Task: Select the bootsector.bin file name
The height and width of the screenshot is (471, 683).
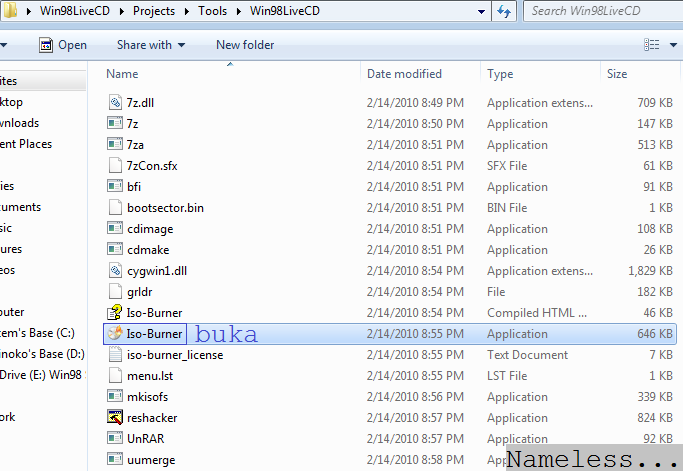Action: 166,208
